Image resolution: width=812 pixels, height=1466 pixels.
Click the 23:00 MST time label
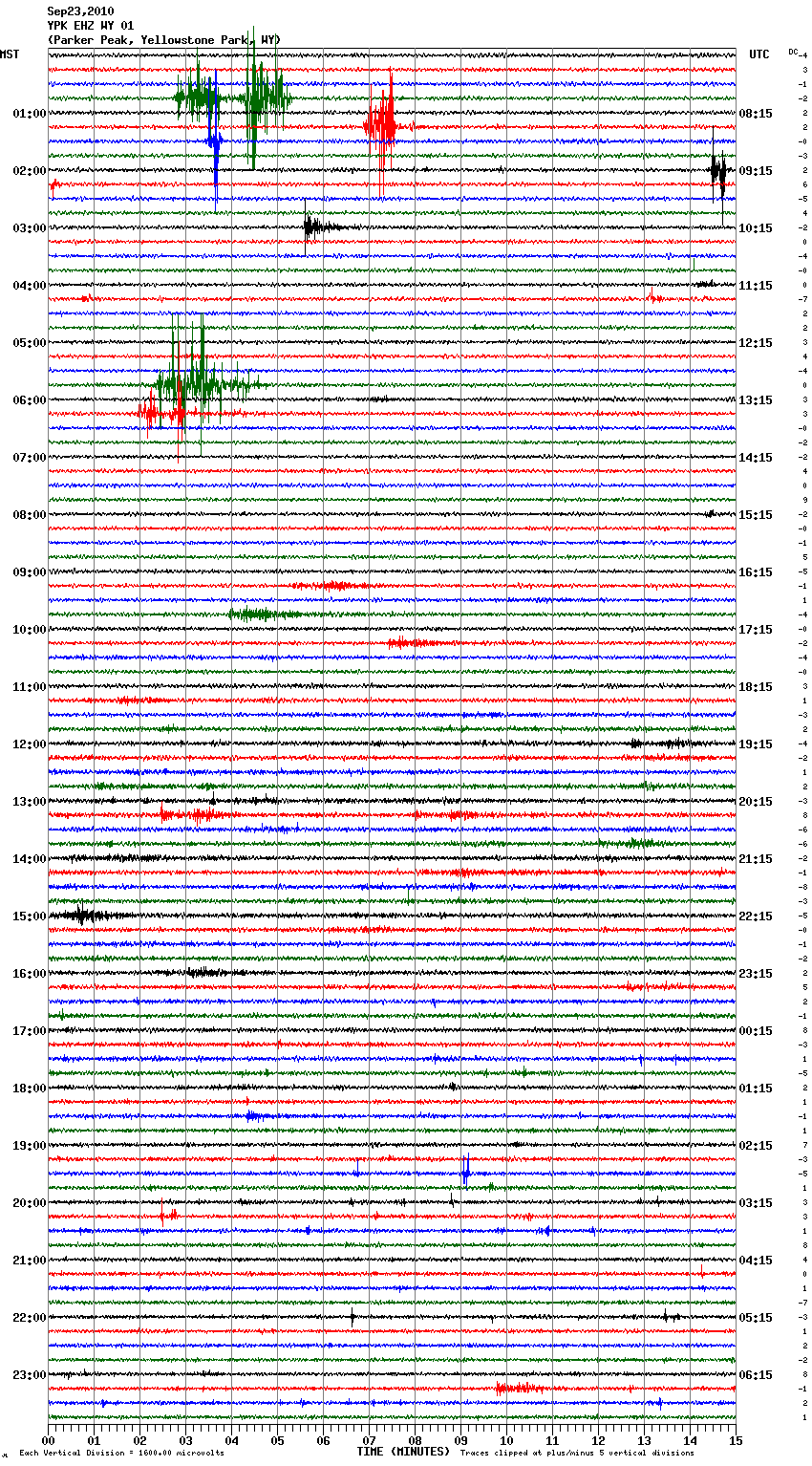30,1375
